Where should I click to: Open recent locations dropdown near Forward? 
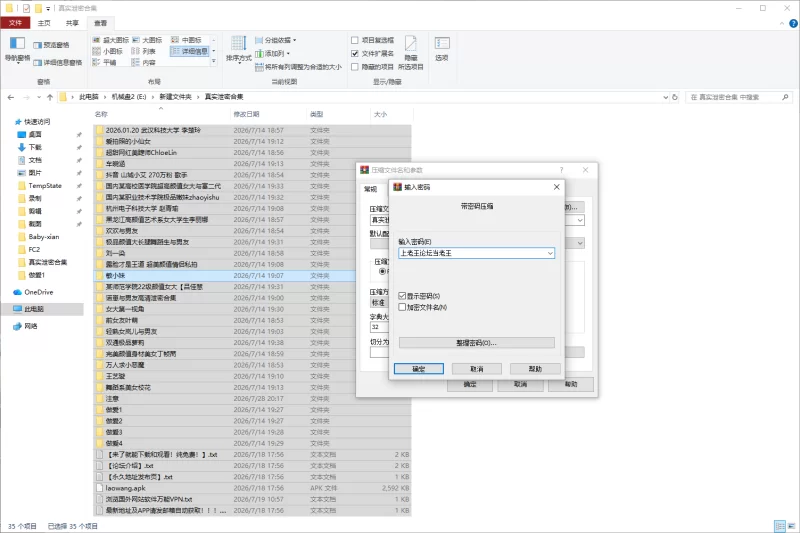click(x=38, y=97)
